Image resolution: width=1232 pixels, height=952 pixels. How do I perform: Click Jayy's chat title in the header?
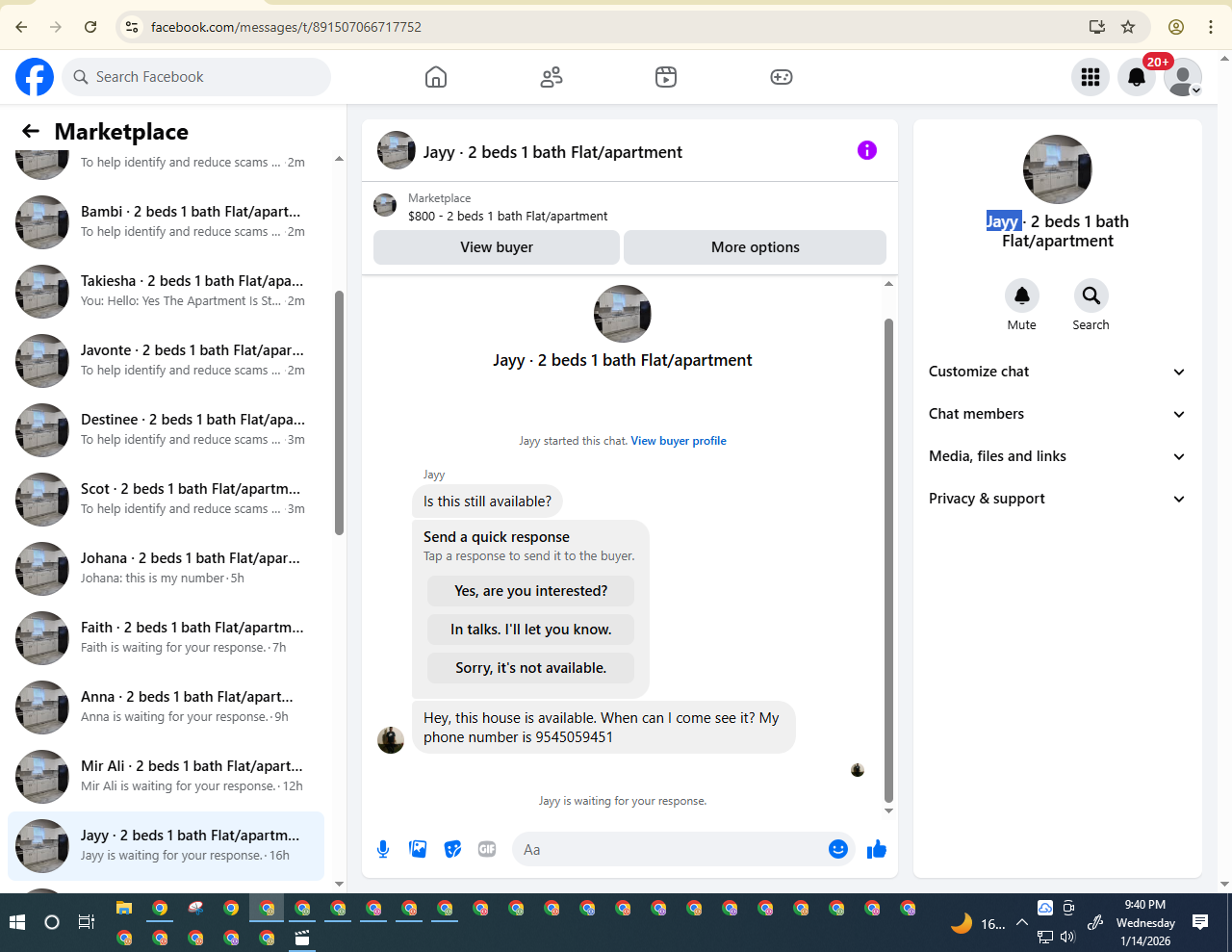tap(552, 152)
